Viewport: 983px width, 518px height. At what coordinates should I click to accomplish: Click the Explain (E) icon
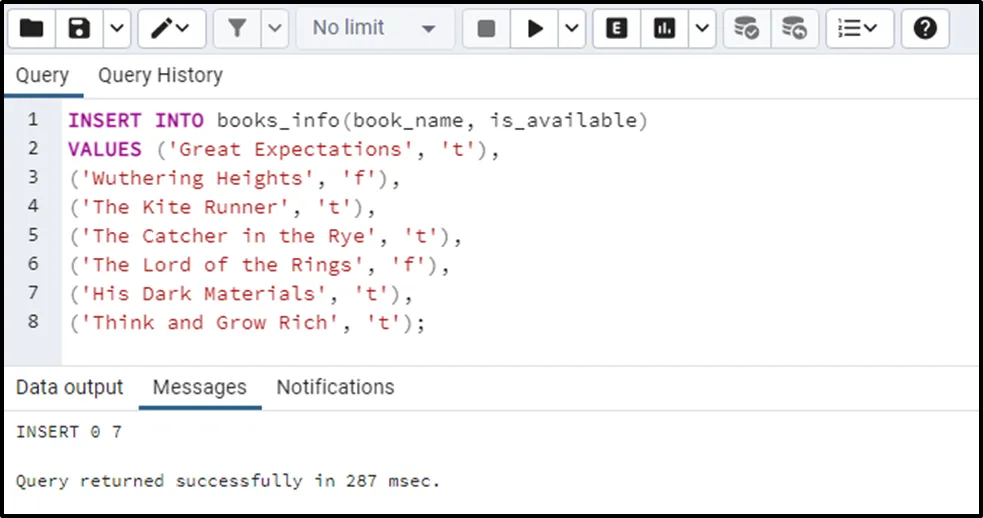point(617,28)
